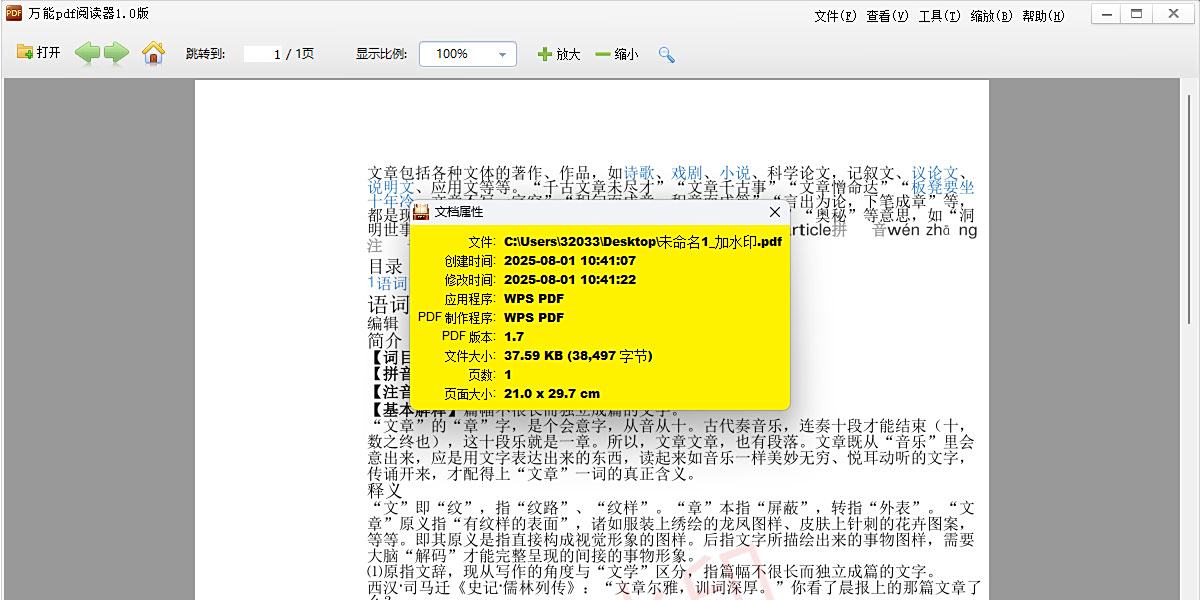Viewport: 1200px width, 600px height.
Task: Open the 查看(V) menu
Action: (x=888, y=15)
